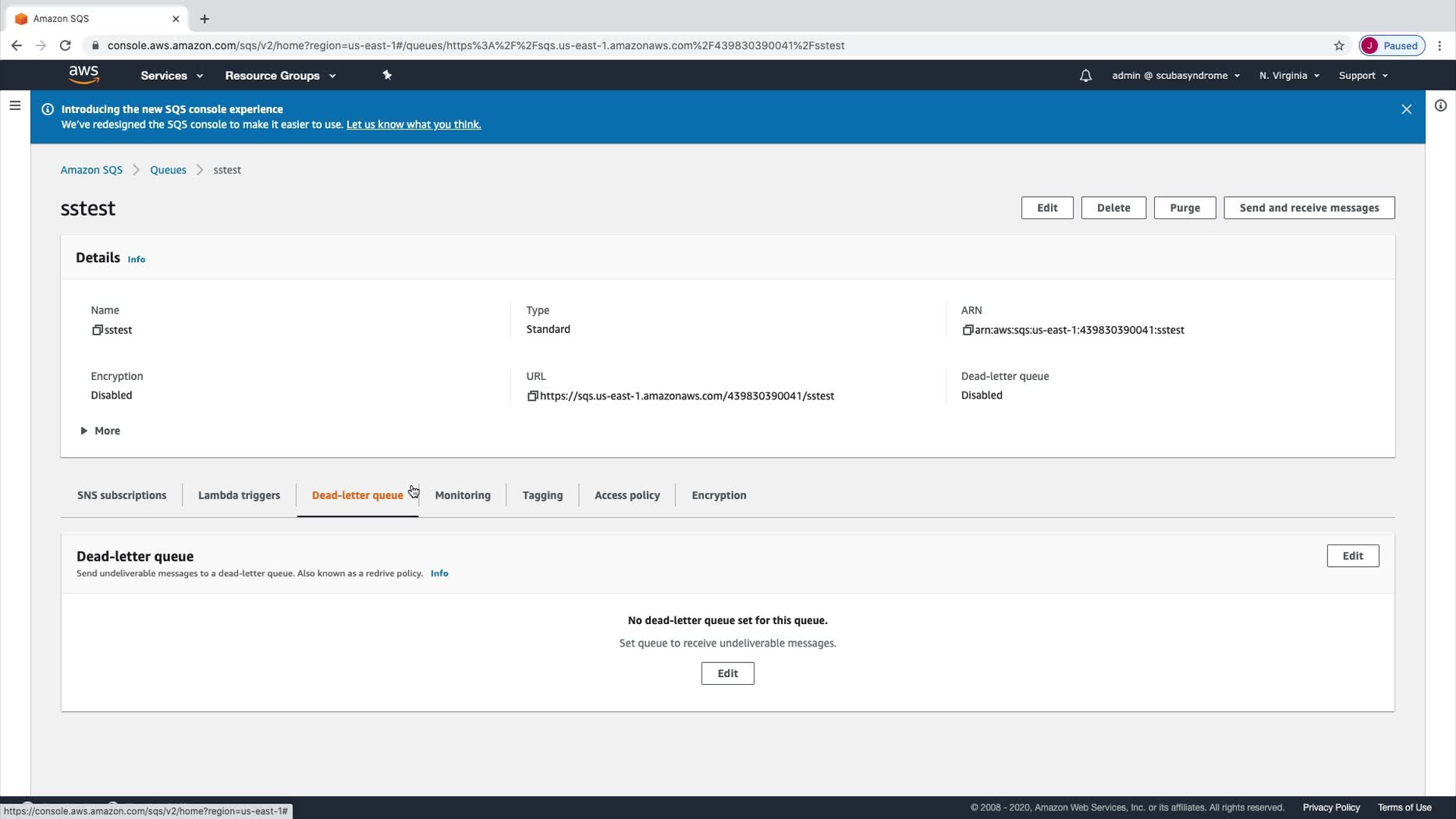
Task: Go back in browser history
Action: [x=16, y=45]
